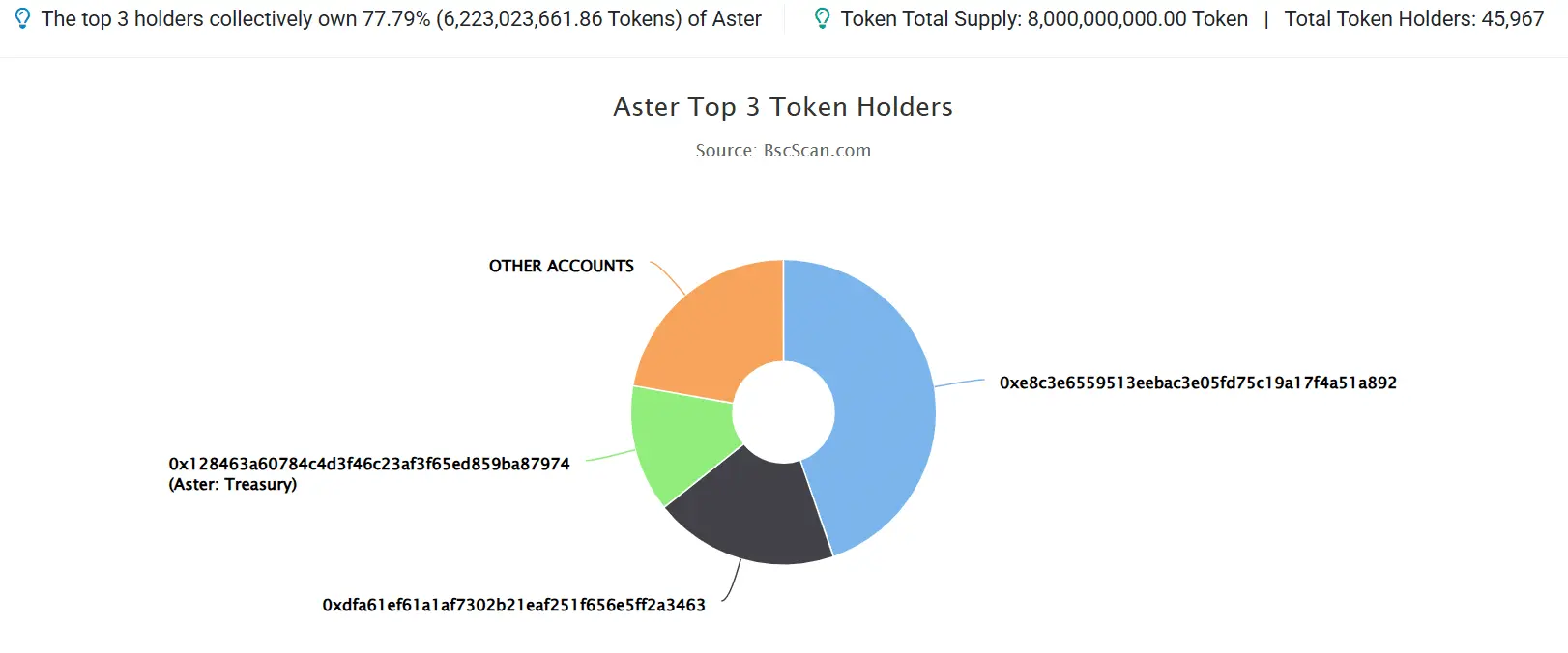This screenshot has height=653, width=1568.
Task: Click the Total Token Holders: 45,967 text
Action: (x=1414, y=18)
